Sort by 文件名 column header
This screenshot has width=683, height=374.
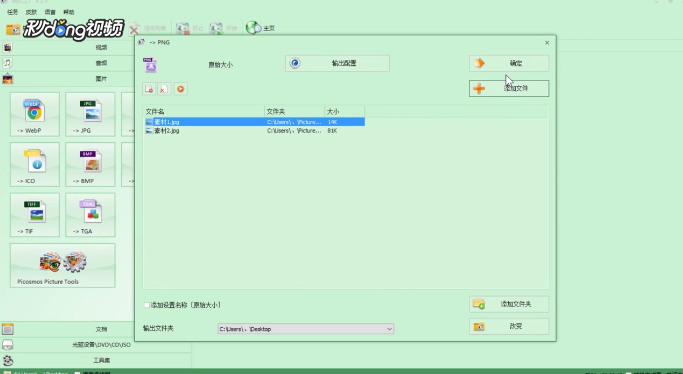coord(204,111)
